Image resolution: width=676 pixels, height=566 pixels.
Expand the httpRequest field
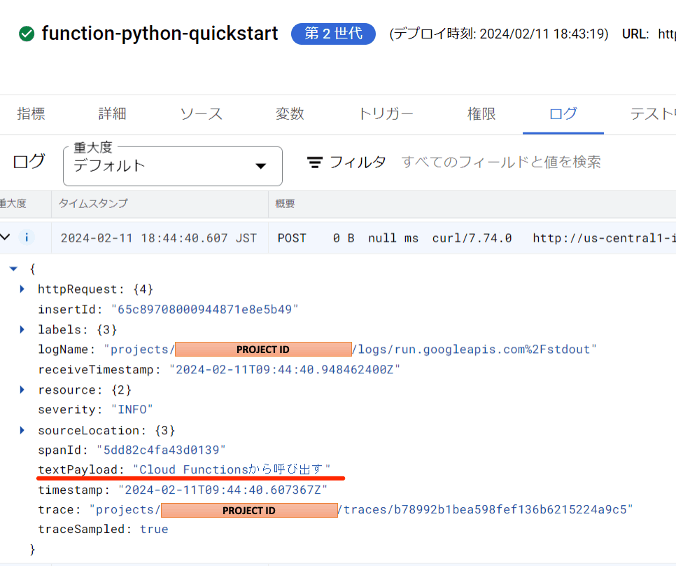click(x=22, y=289)
